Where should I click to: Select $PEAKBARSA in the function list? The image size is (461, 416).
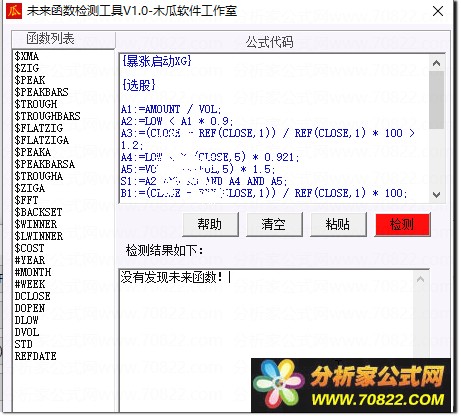pos(45,164)
